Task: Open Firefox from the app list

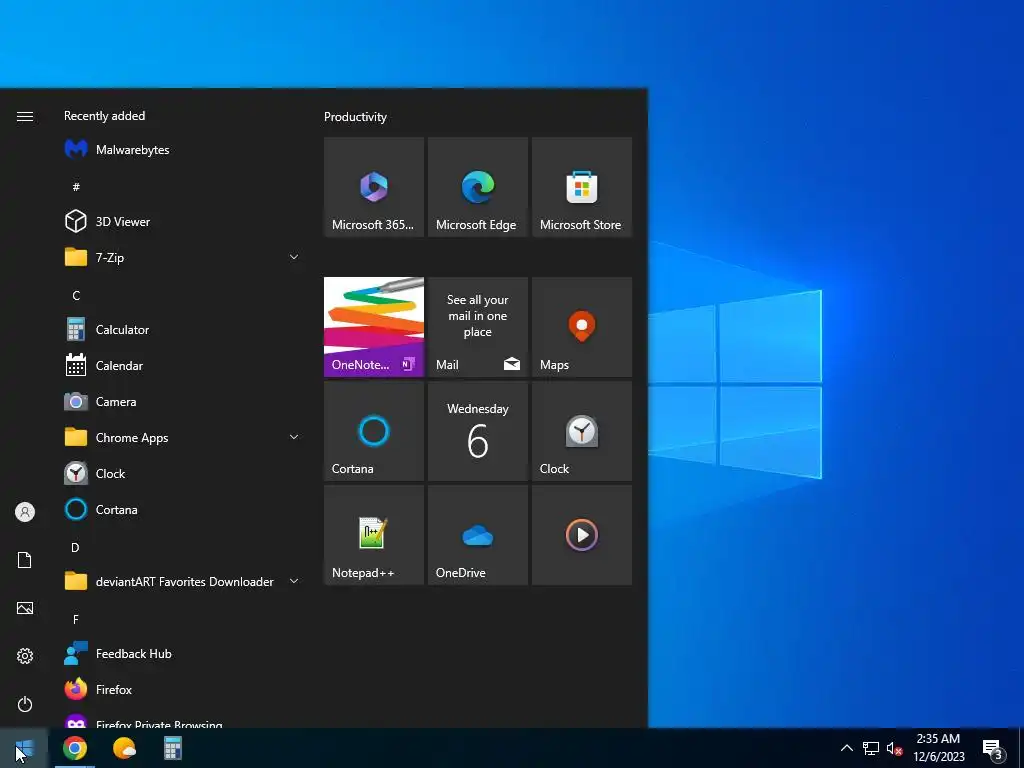Action: point(182,690)
